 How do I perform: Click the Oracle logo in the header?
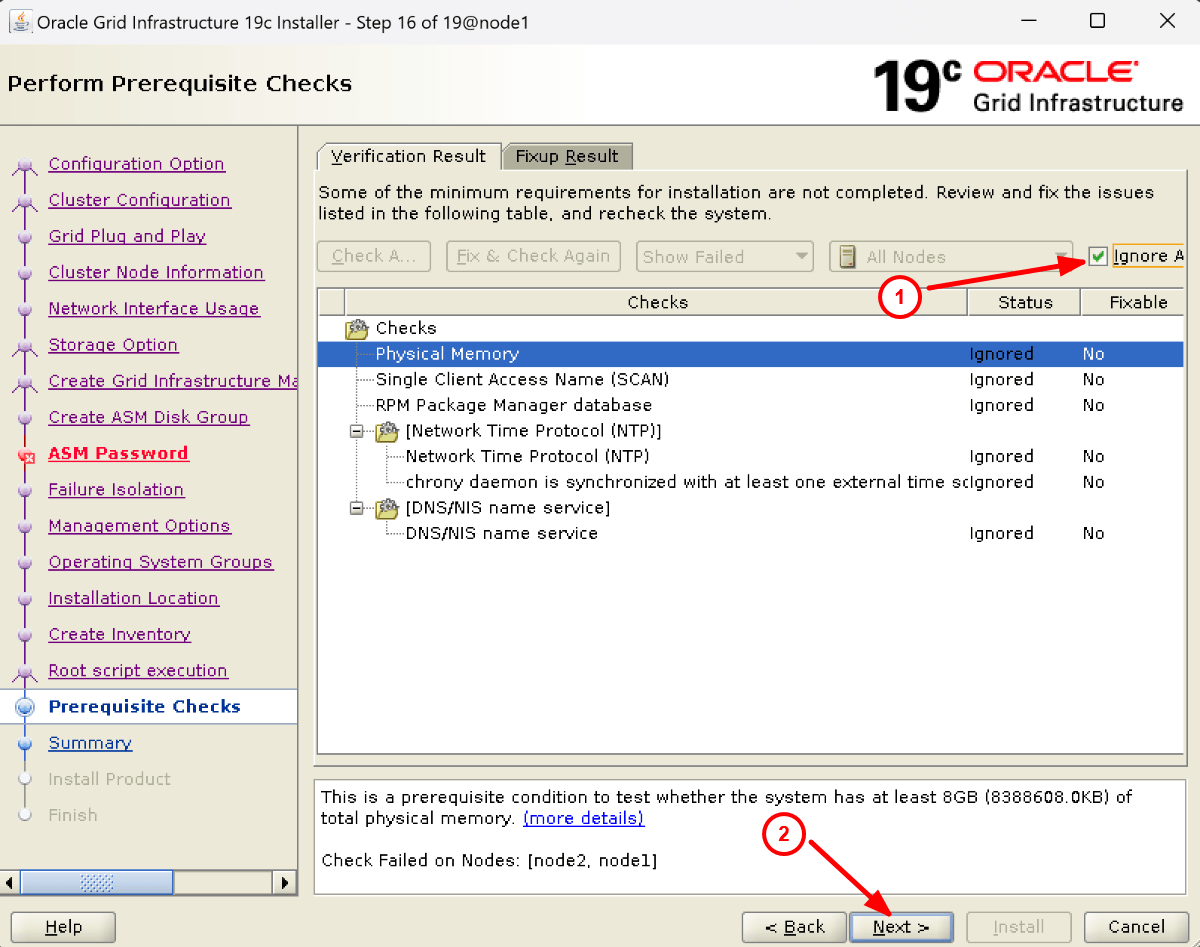coord(1056,70)
